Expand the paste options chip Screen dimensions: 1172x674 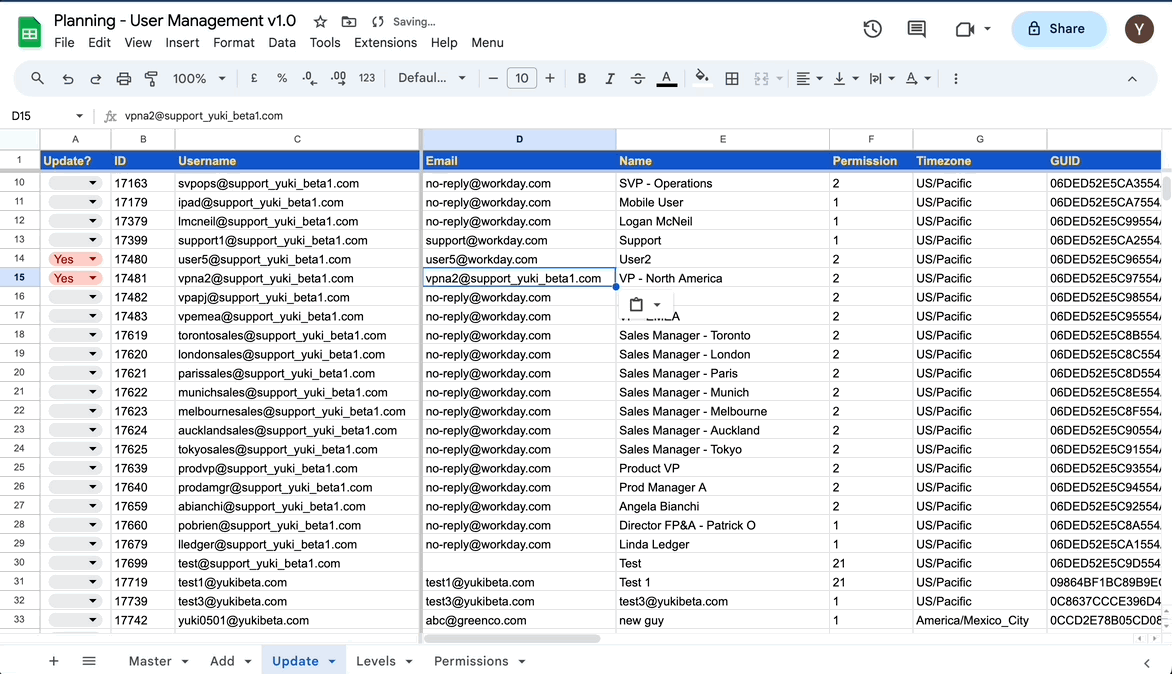tap(657, 305)
